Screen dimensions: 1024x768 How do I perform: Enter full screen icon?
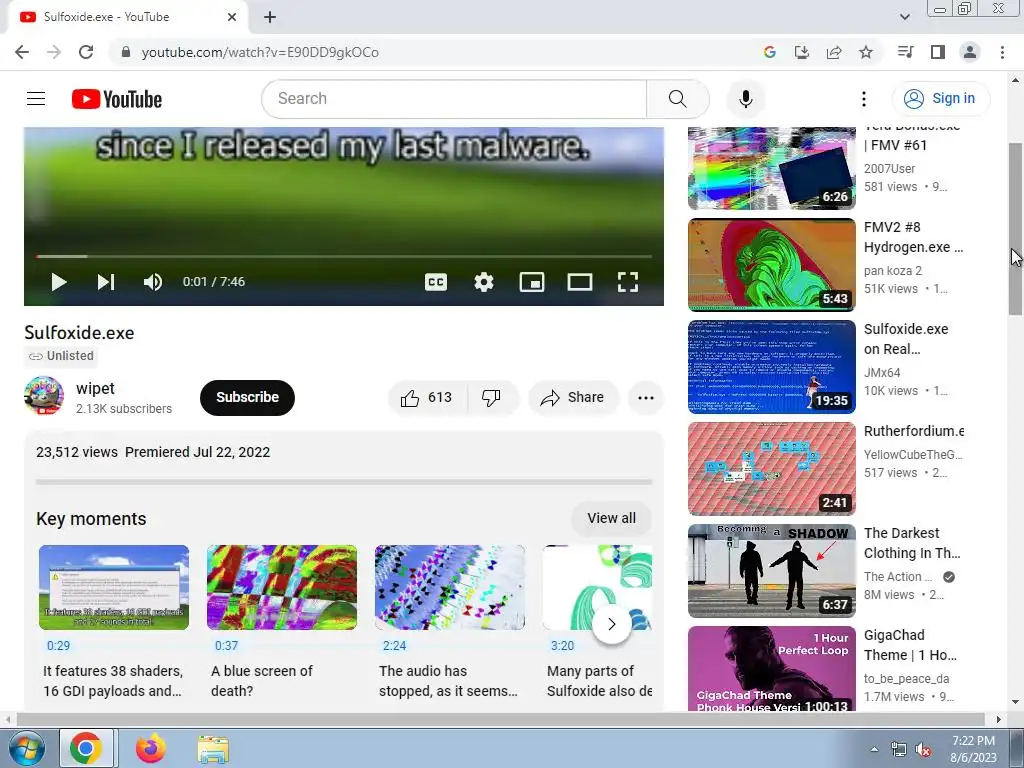[x=628, y=282]
